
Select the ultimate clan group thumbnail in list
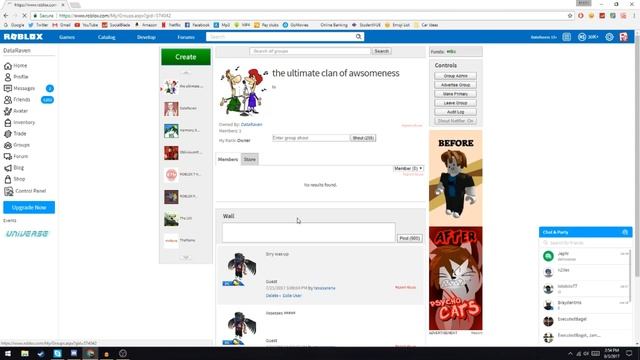171,87
